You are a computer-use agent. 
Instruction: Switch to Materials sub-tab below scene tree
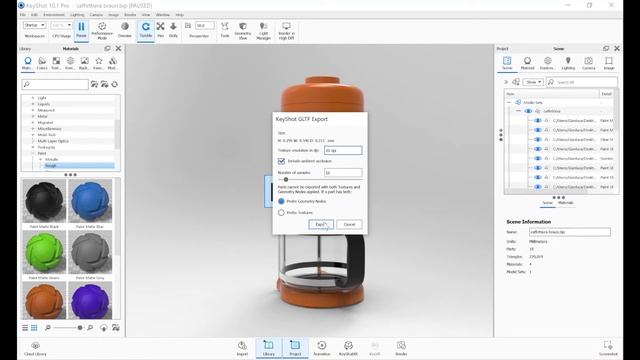click(x=565, y=203)
